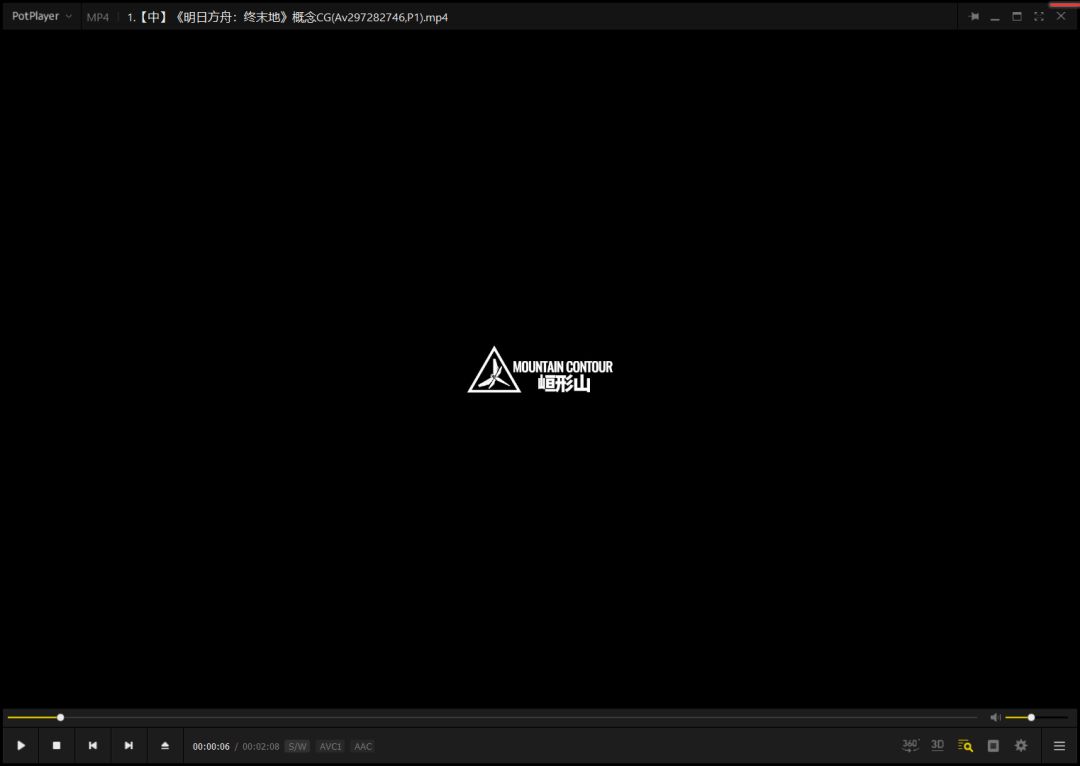Open the PotPlayer main menu dropdown
This screenshot has width=1080, height=766.
pos(41,16)
